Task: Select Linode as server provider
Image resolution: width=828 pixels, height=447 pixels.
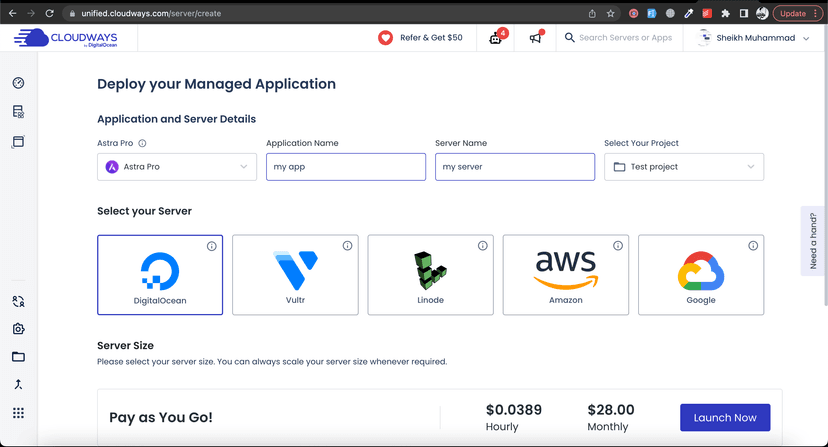Action: (430, 275)
